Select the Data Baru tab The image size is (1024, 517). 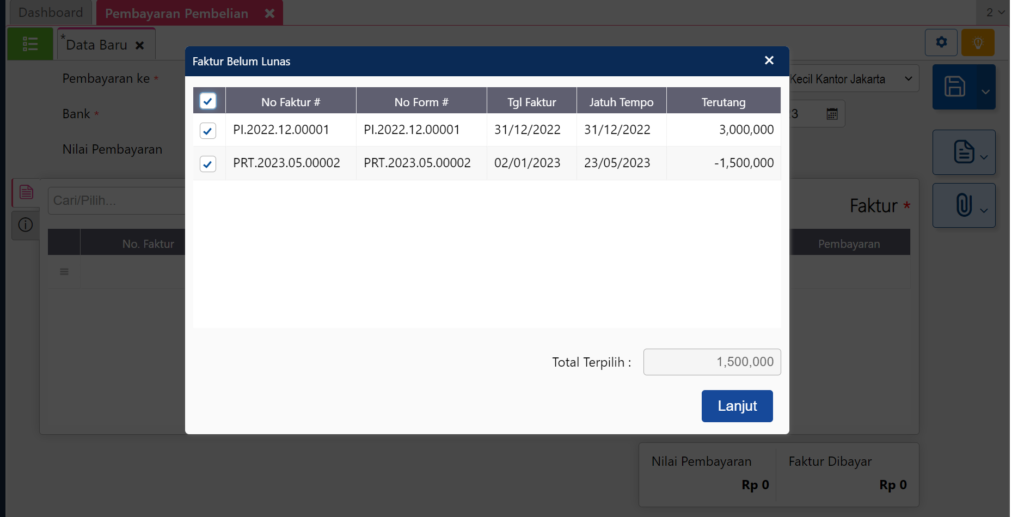point(97,45)
